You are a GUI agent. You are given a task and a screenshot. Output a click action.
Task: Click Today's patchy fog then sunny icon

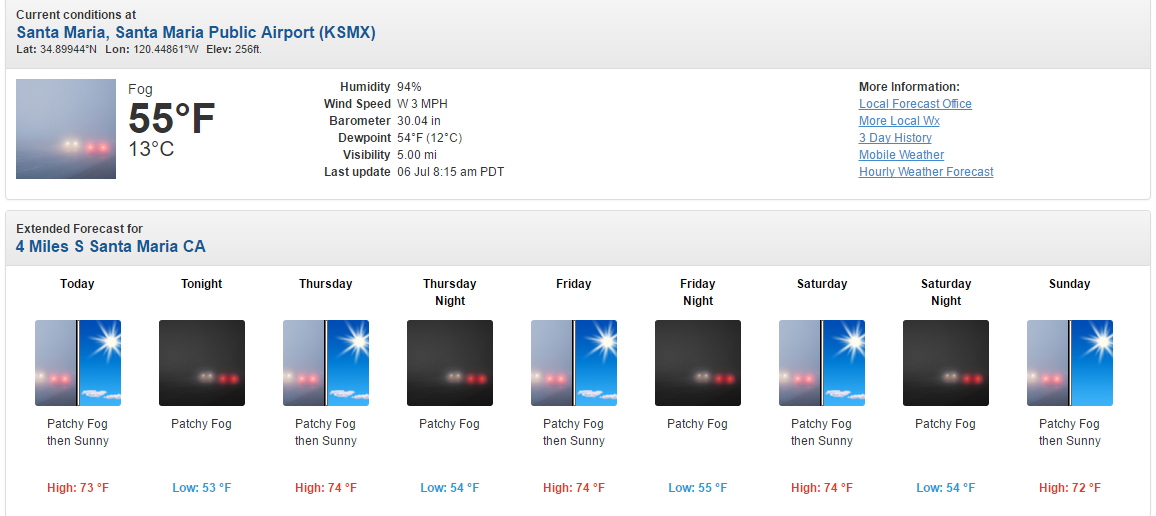pyautogui.click(x=77, y=363)
